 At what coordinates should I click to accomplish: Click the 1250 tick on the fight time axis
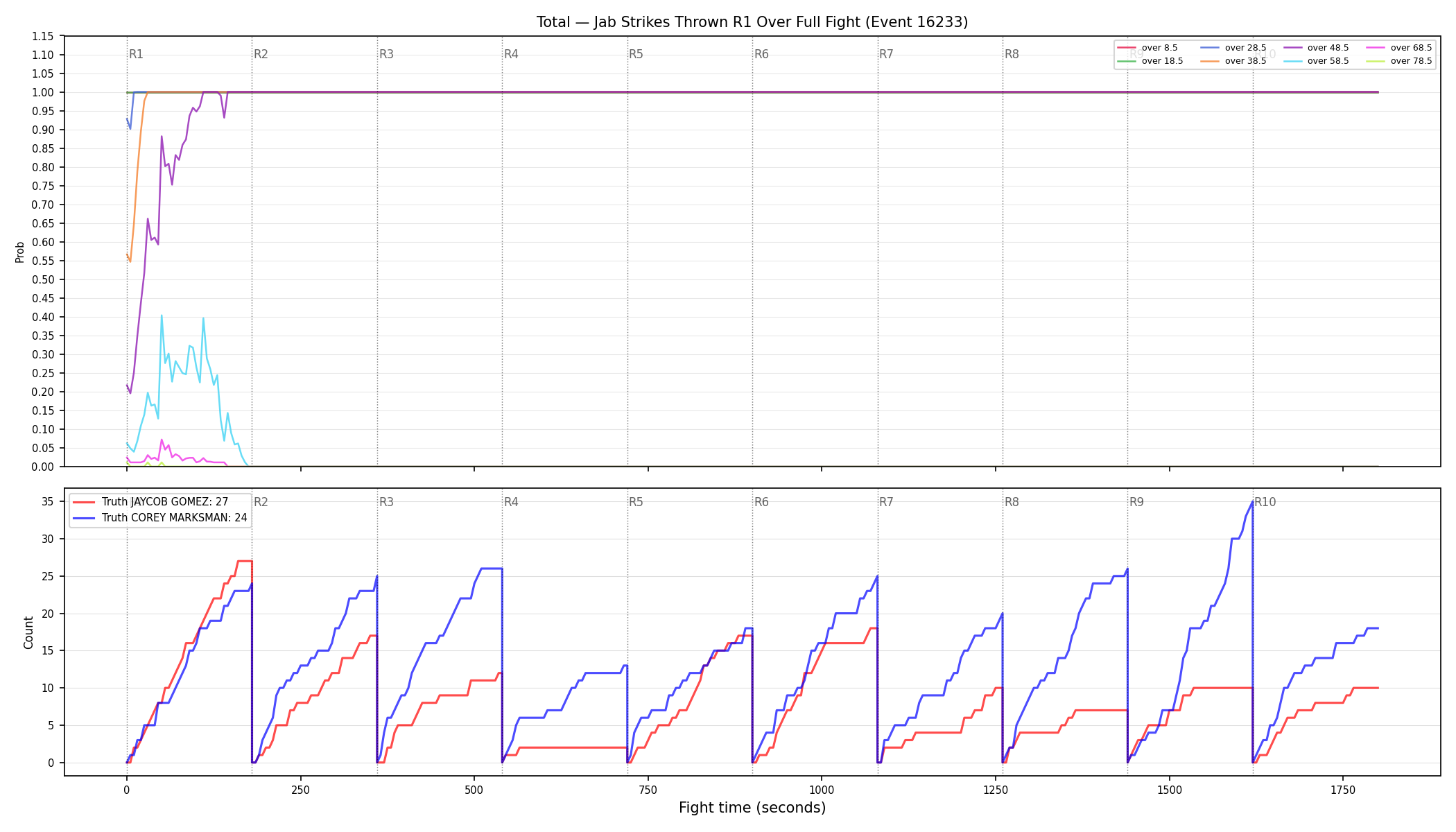(x=996, y=790)
